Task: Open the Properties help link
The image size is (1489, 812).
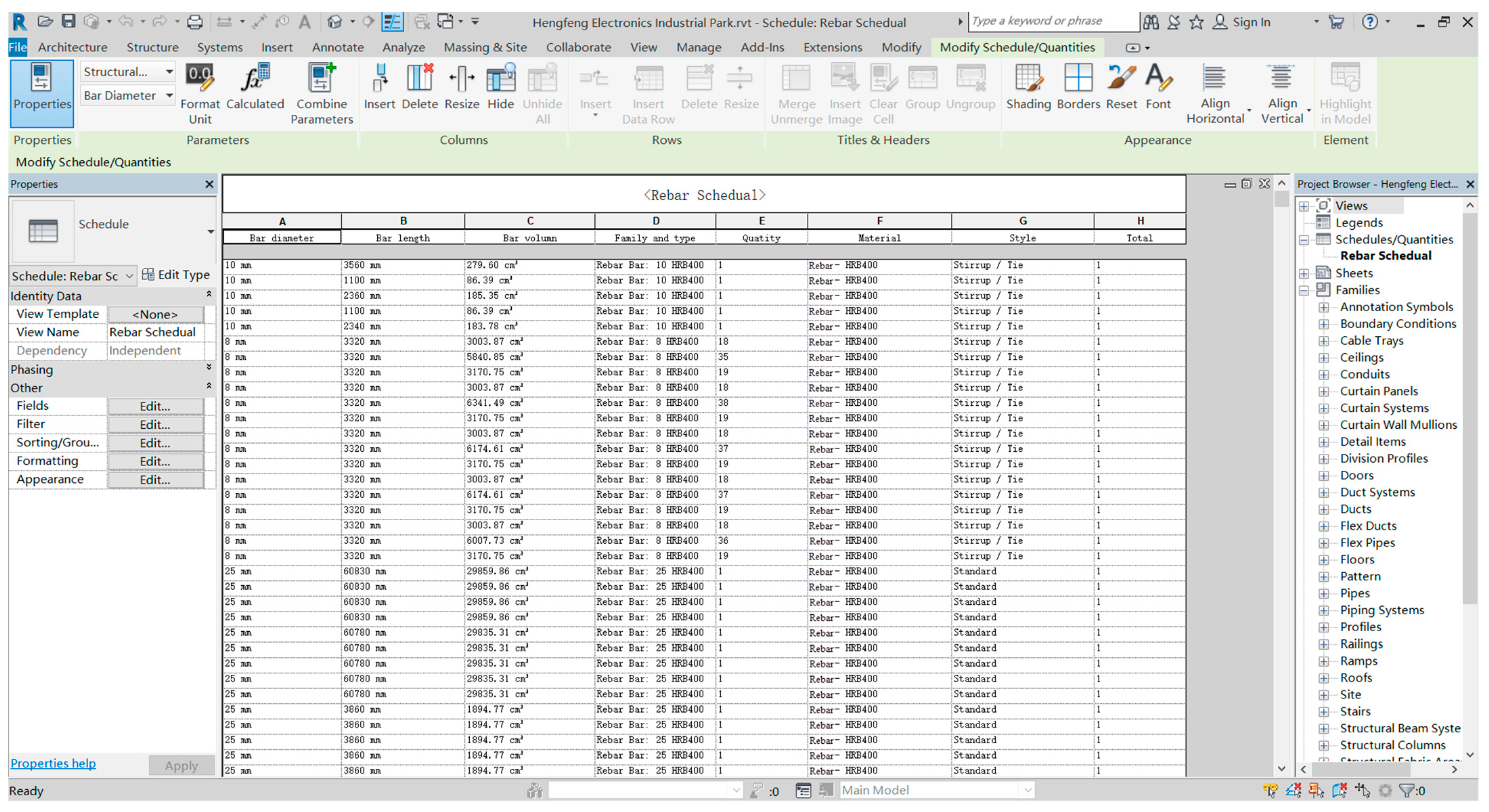Action: point(53,763)
